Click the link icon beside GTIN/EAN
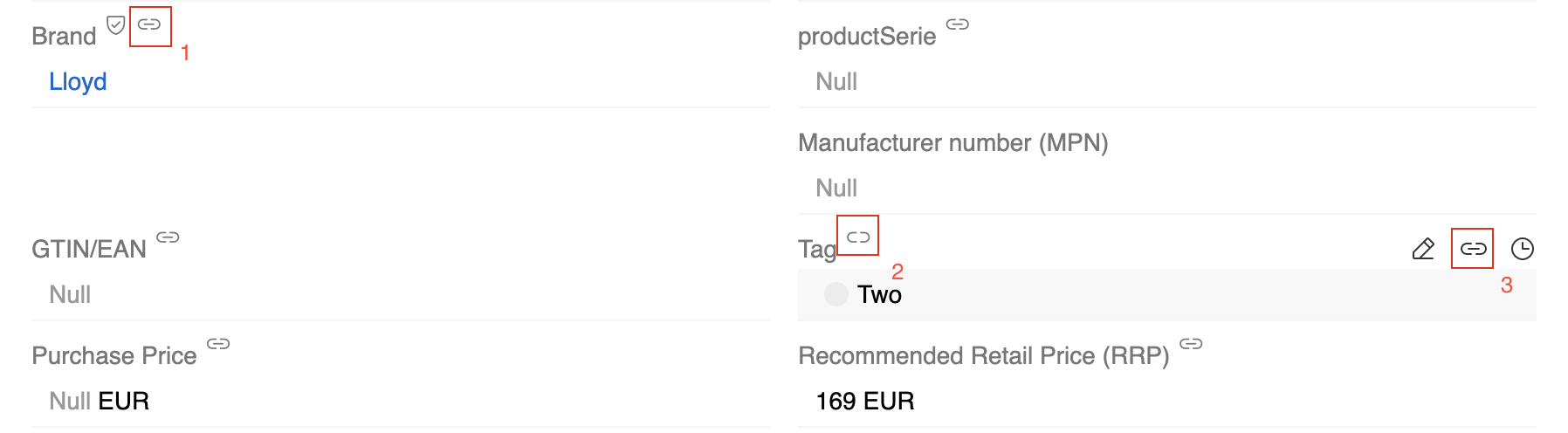 (168, 237)
